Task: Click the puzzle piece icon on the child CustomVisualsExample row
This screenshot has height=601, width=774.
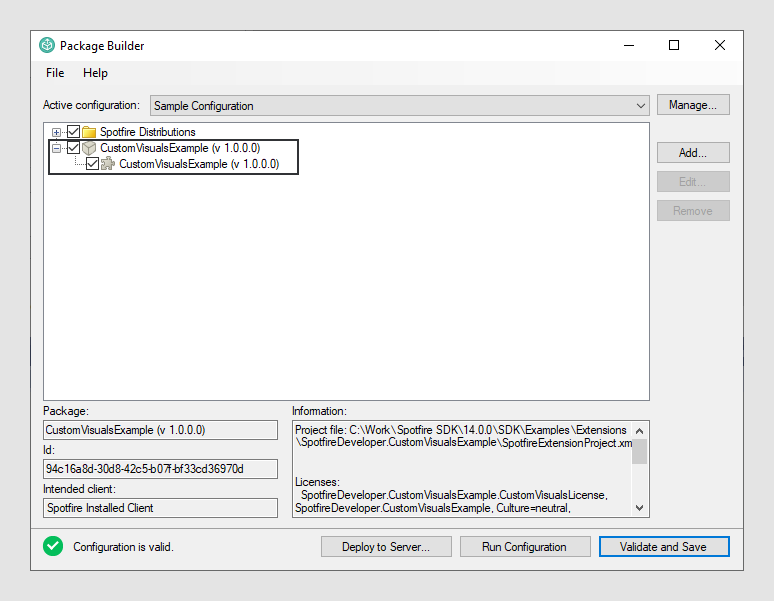Action: click(x=108, y=164)
